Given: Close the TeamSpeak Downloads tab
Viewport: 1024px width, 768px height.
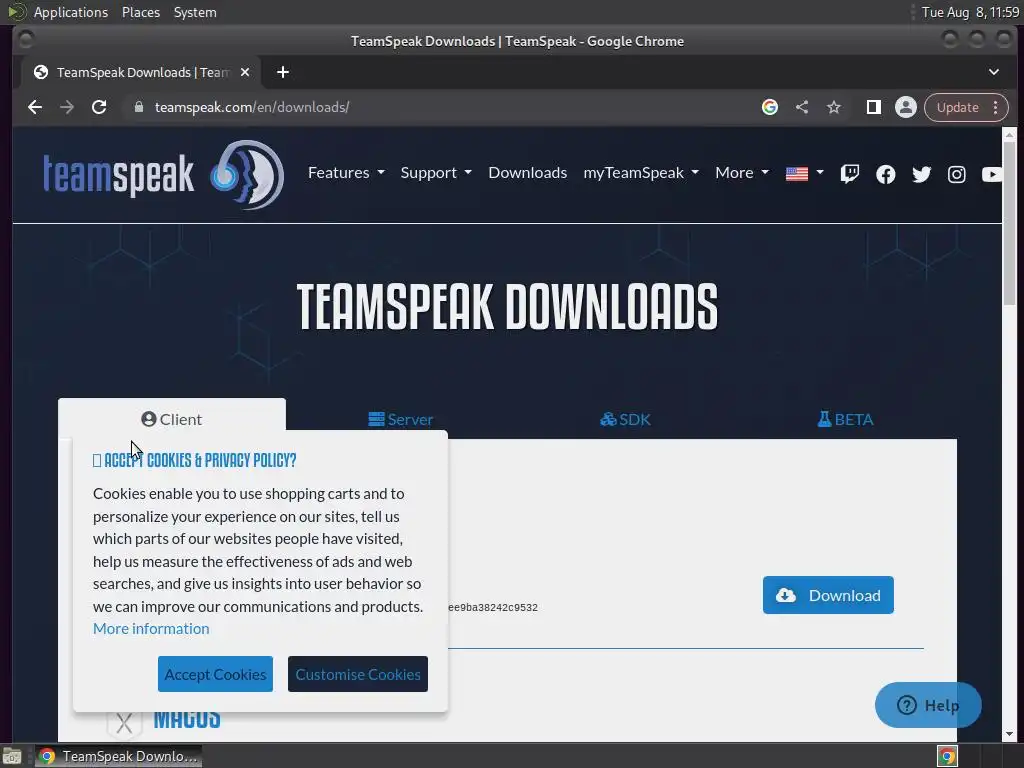Looking at the screenshot, I should pos(245,72).
